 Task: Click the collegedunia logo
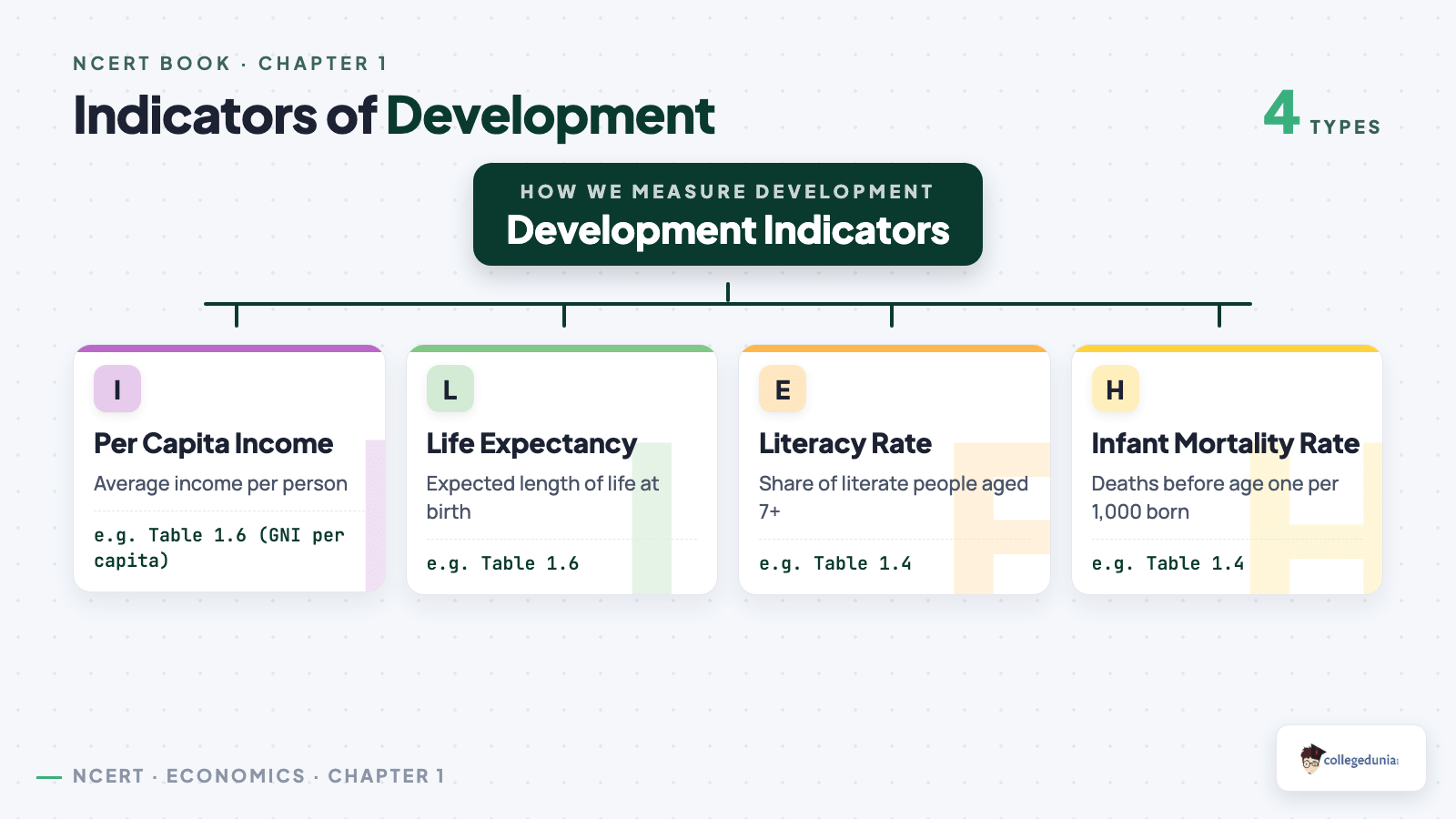click(1351, 758)
